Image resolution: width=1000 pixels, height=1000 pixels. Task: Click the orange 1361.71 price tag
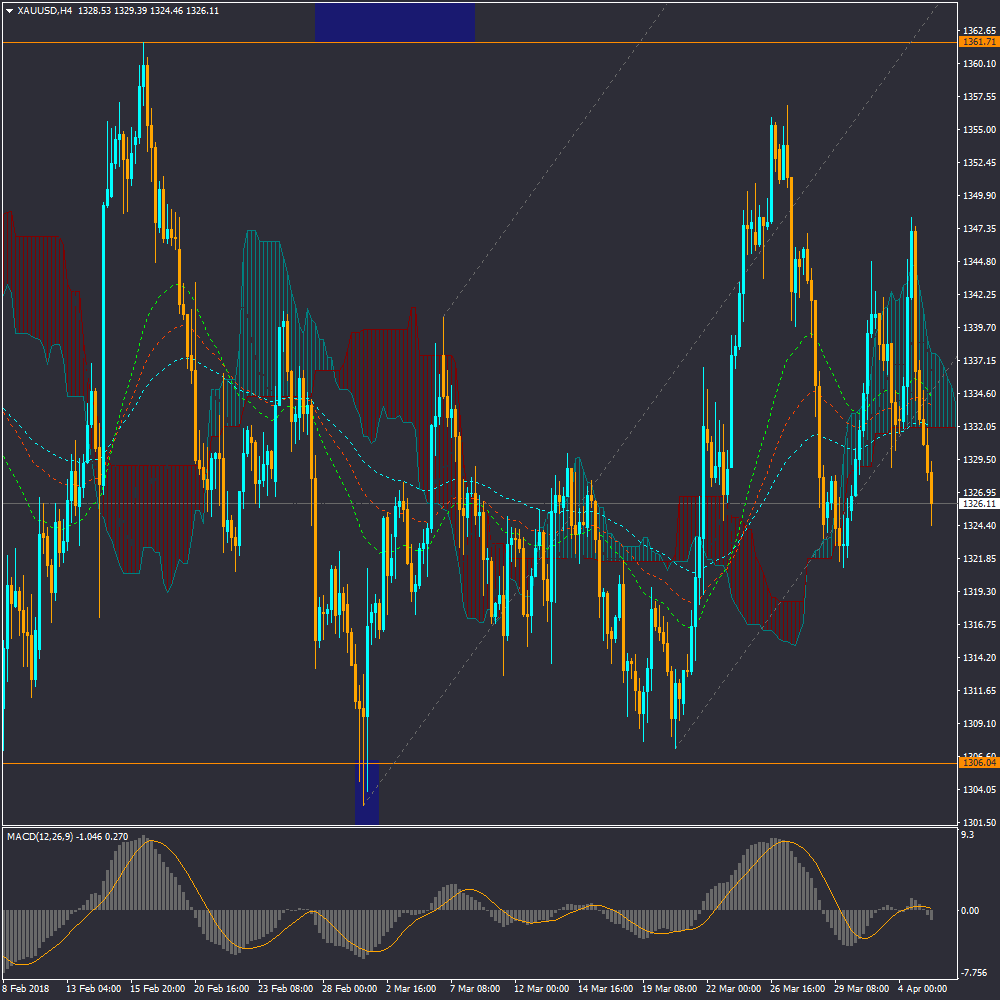point(977,42)
